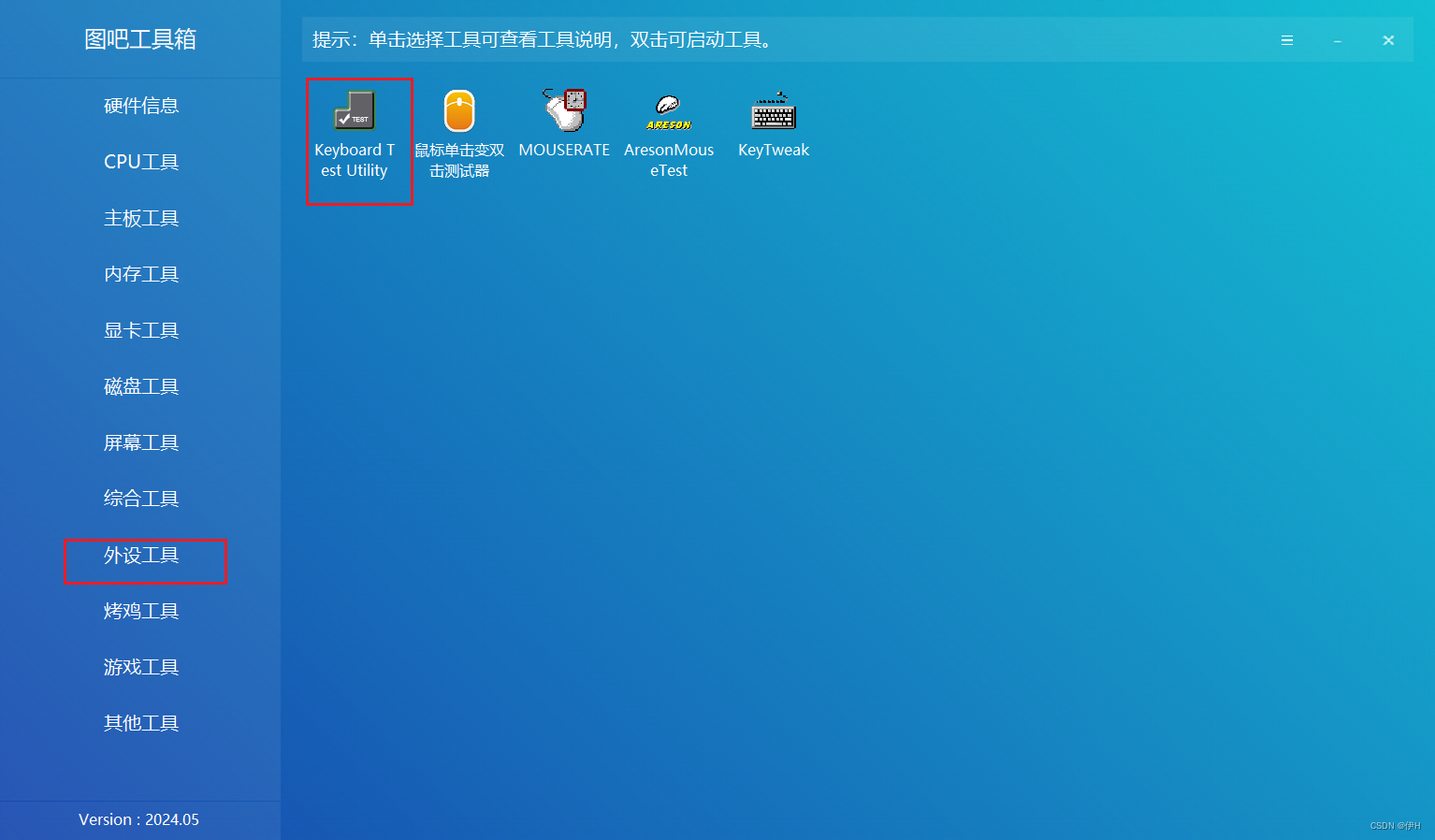Switch to 内存工具 category

pyautogui.click(x=141, y=274)
